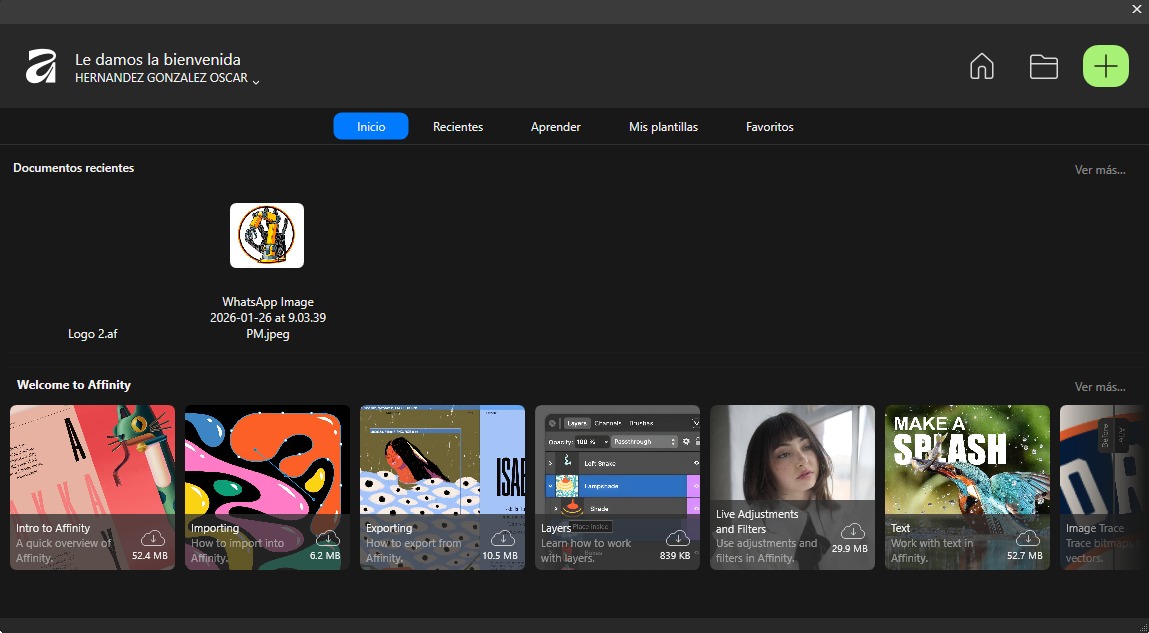The width and height of the screenshot is (1149, 633).
Task: Switch to the Recientes tab
Action: point(458,126)
